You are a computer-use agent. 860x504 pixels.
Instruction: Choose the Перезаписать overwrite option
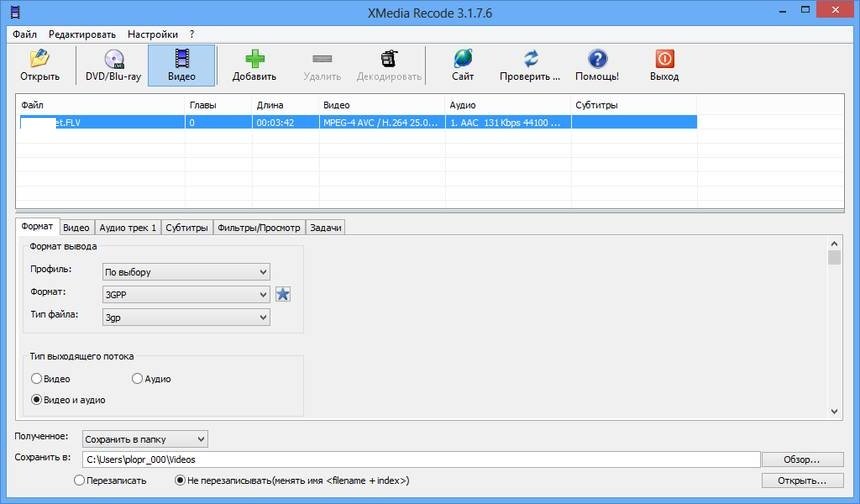tap(81, 481)
